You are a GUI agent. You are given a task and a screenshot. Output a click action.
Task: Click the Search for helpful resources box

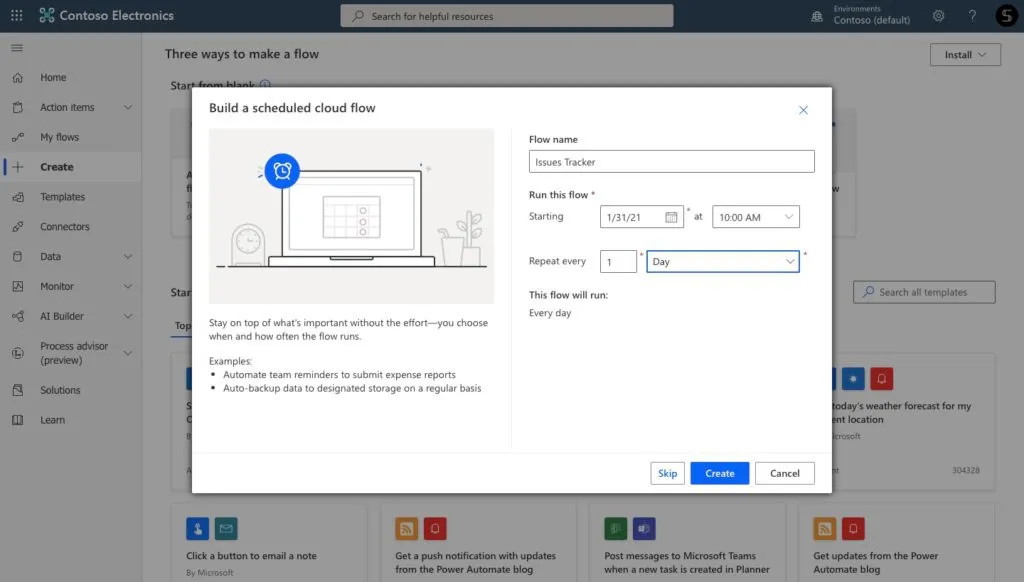[x=507, y=16]
